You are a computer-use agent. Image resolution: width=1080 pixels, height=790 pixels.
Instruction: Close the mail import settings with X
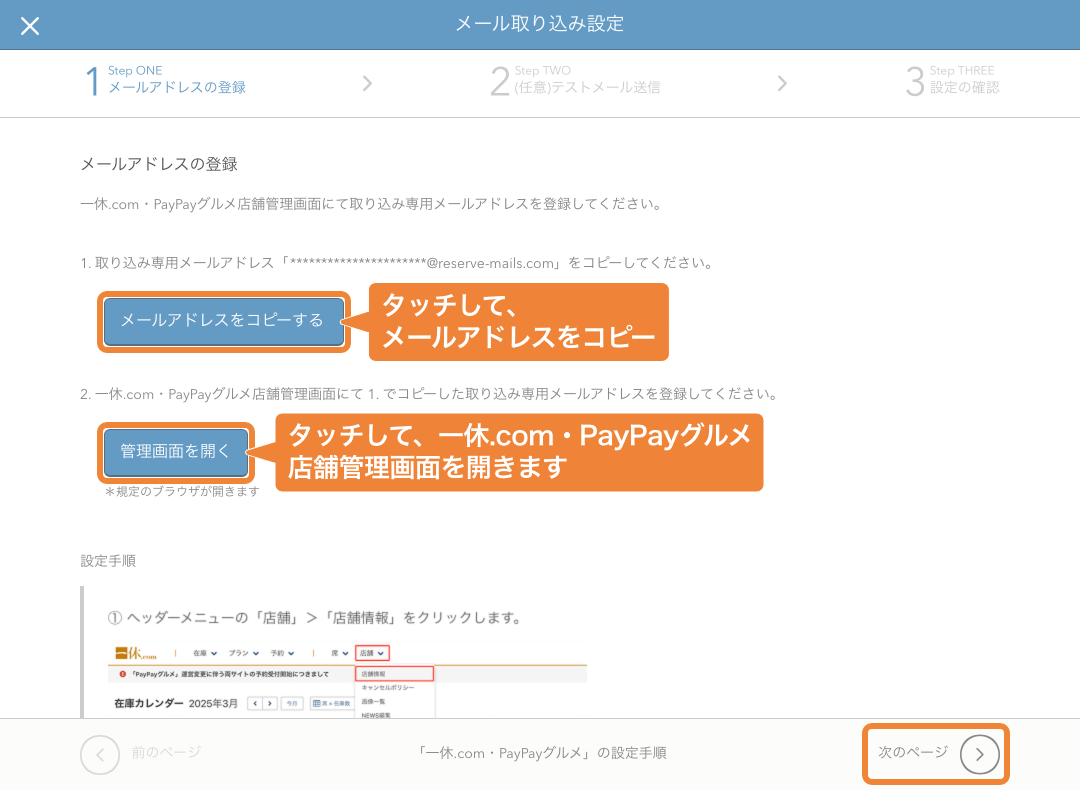pos(30,26)
